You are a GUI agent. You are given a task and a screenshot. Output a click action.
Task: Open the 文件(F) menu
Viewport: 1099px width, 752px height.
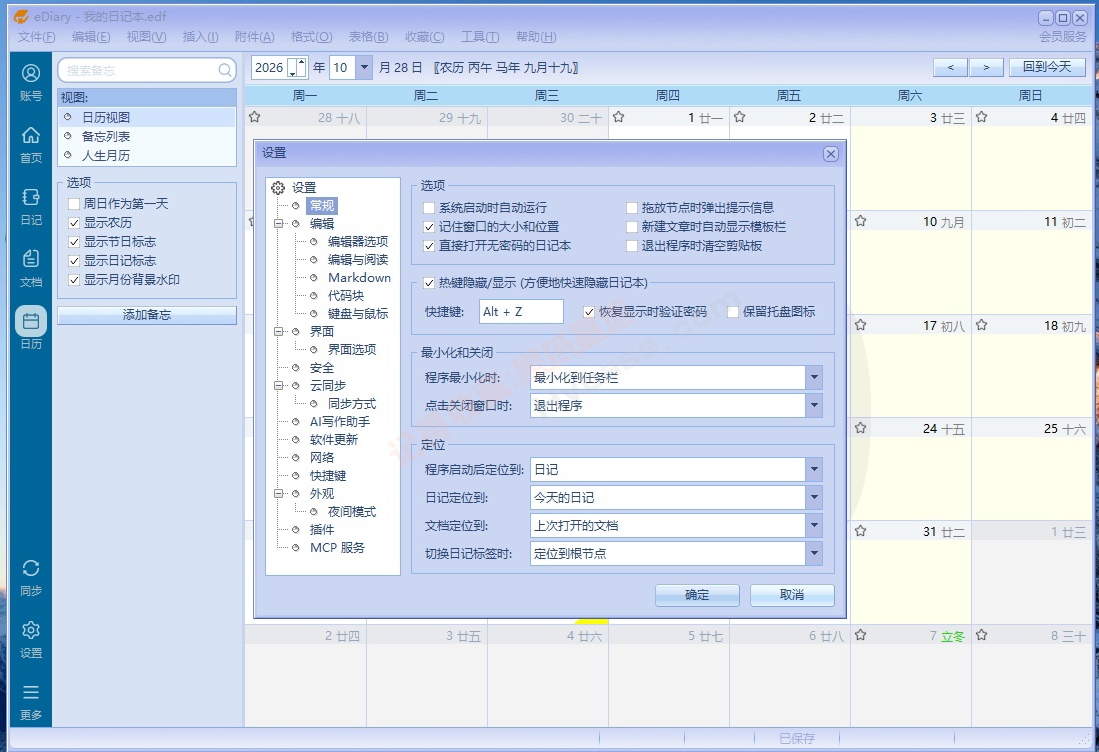pyautogui.click(x=36, y=36)
